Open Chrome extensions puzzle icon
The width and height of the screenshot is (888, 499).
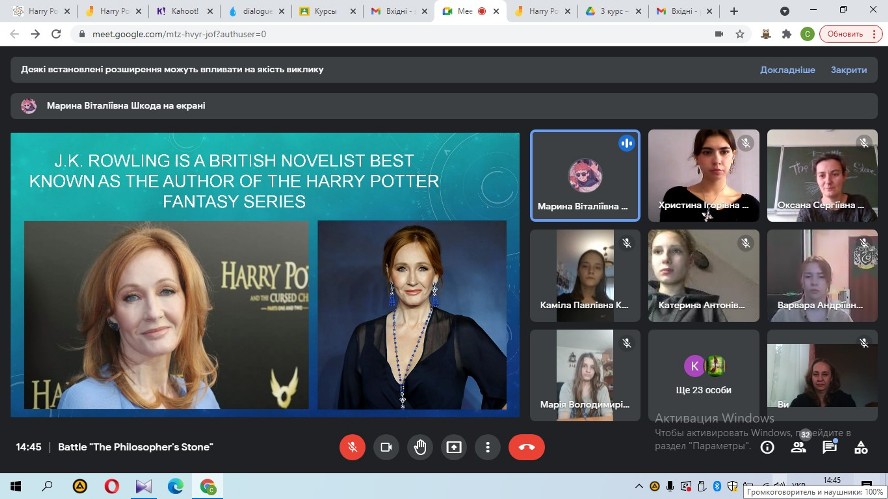(x=785, y=33)
